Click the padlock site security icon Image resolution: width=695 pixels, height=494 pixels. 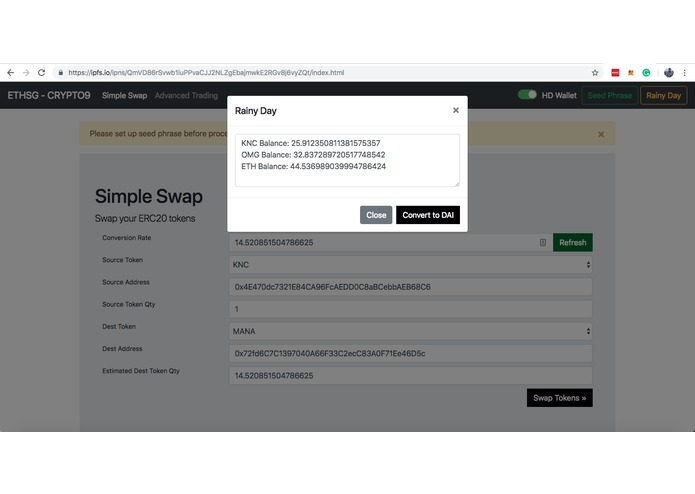(x=61, y=73)
